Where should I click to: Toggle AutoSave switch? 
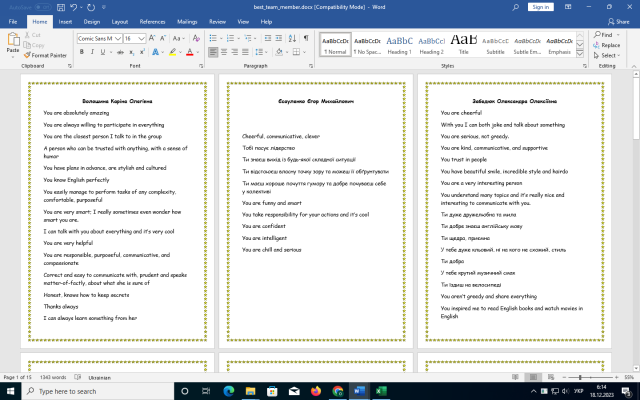coord(42,7)
